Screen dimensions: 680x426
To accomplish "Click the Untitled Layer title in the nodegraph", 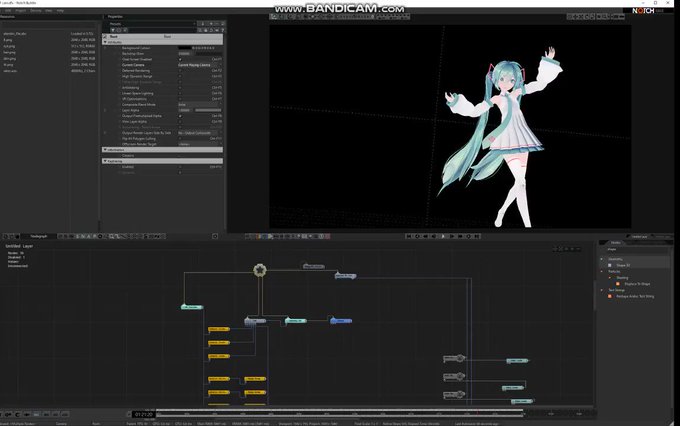I will click(x=19, y=246).
